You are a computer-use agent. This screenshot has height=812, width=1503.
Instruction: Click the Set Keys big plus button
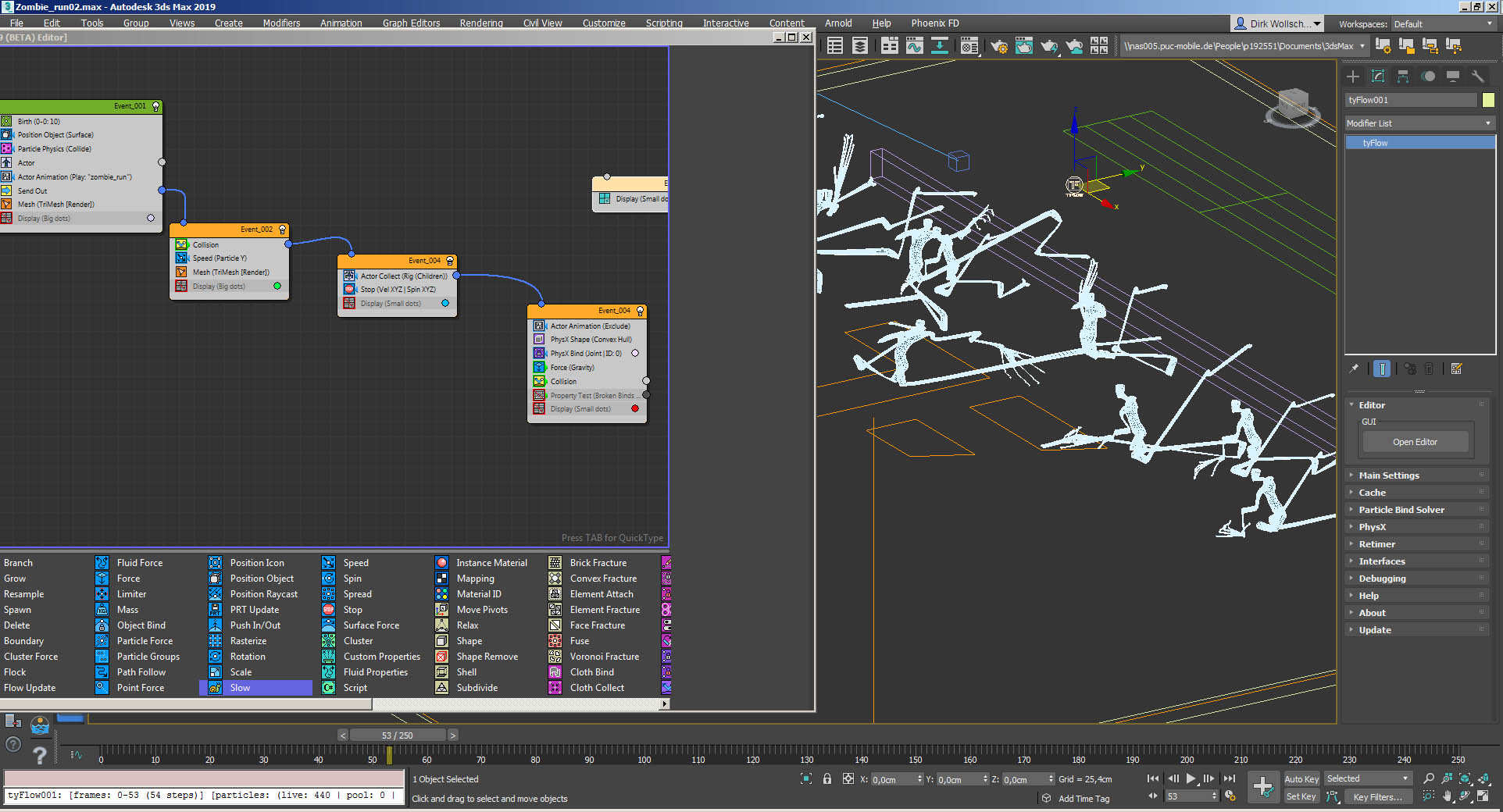pyautogui.click(x=1262, y=787)
